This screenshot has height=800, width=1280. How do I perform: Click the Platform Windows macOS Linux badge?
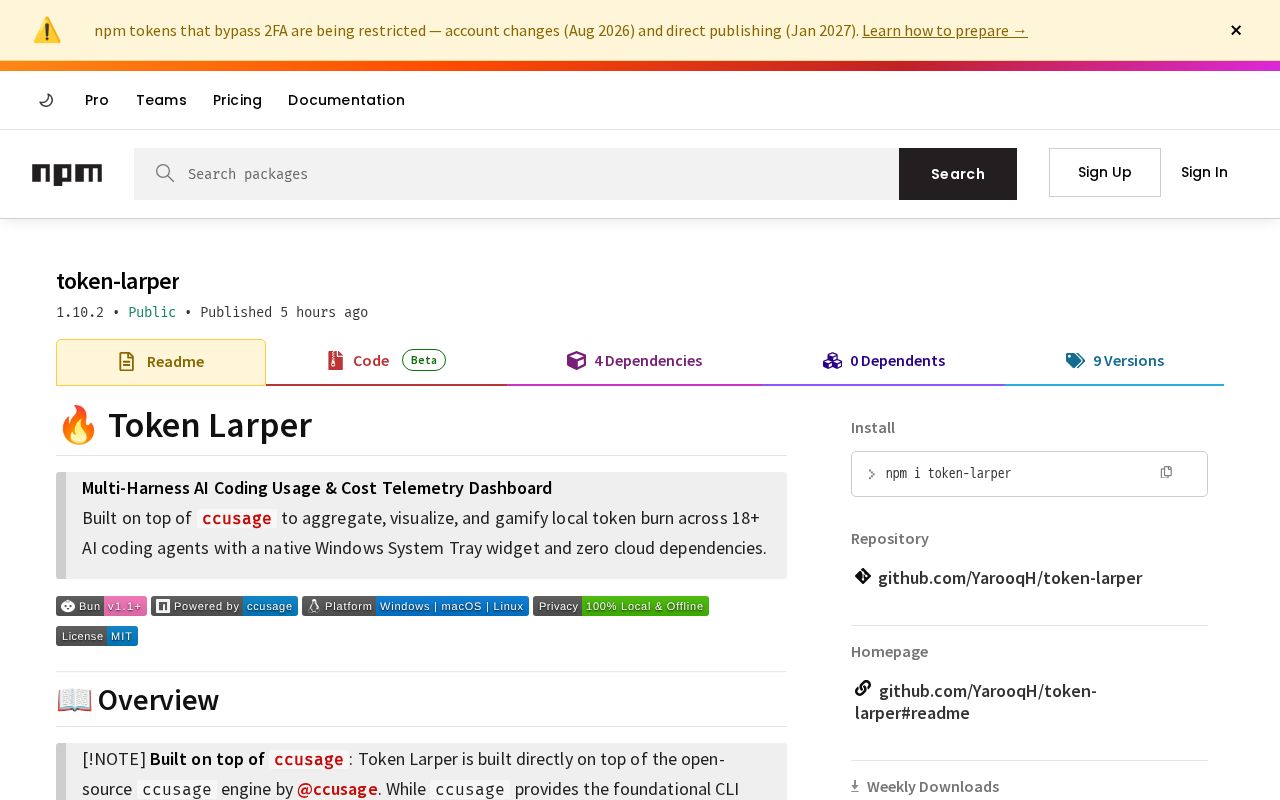[x=415, y=606]
